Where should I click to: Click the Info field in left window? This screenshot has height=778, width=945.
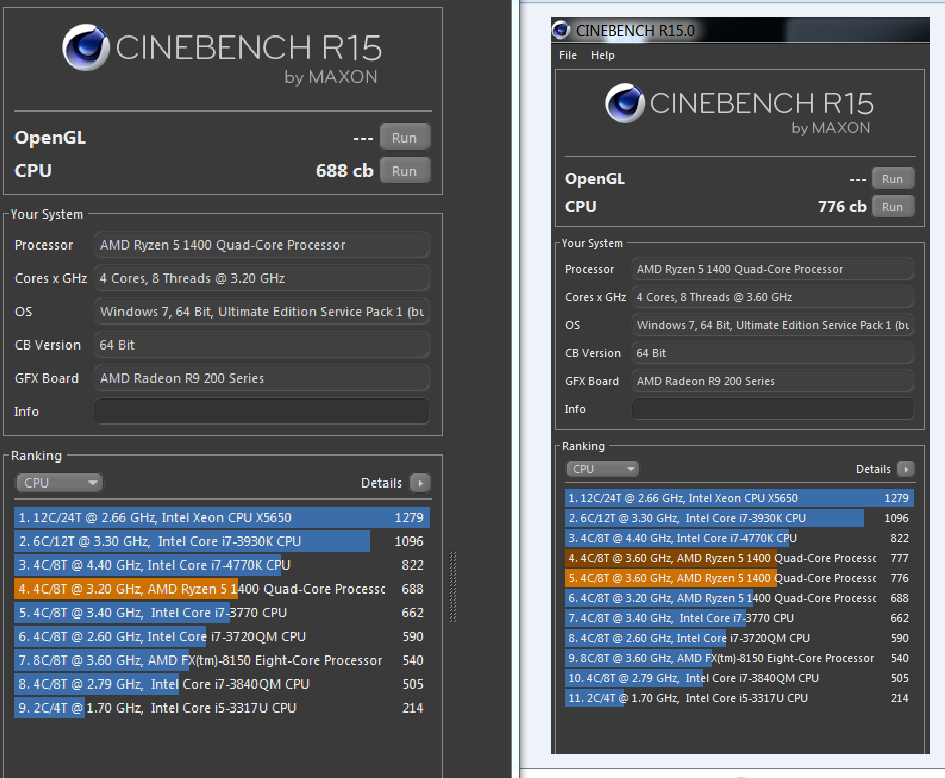(262, 411)
